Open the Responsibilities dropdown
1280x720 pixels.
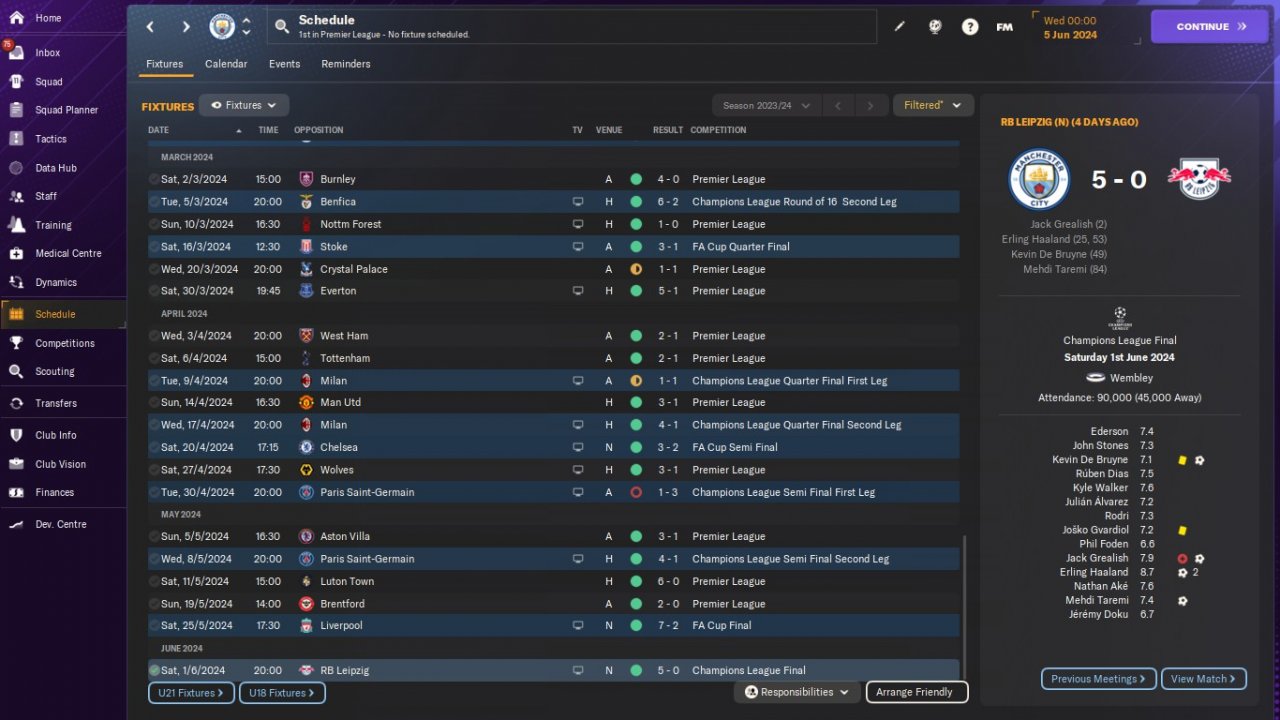(x=797, y=692)
